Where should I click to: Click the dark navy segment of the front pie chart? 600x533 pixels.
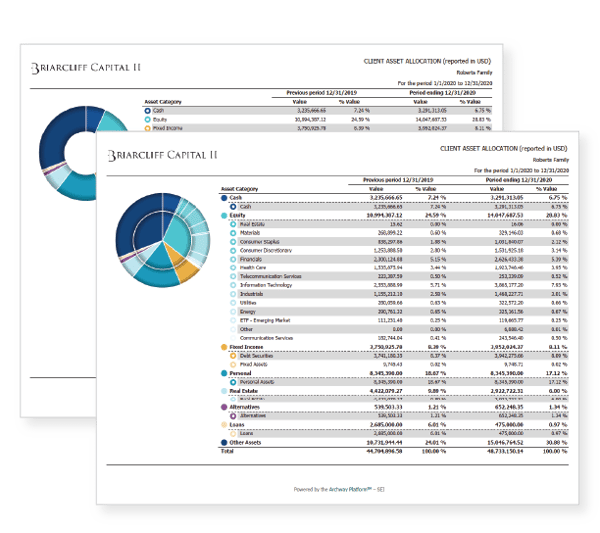pyautogui.click(x=138, y=226)
